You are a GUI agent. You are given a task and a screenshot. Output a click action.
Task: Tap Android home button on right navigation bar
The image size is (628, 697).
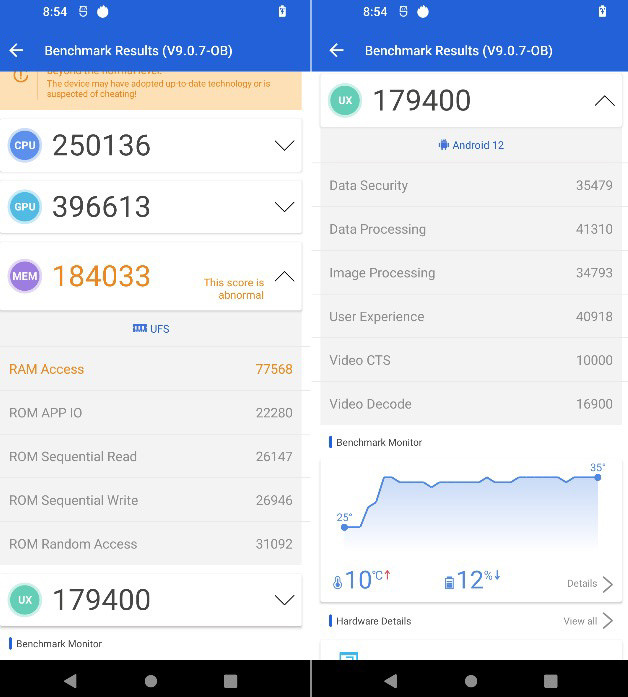click(471, 681)
